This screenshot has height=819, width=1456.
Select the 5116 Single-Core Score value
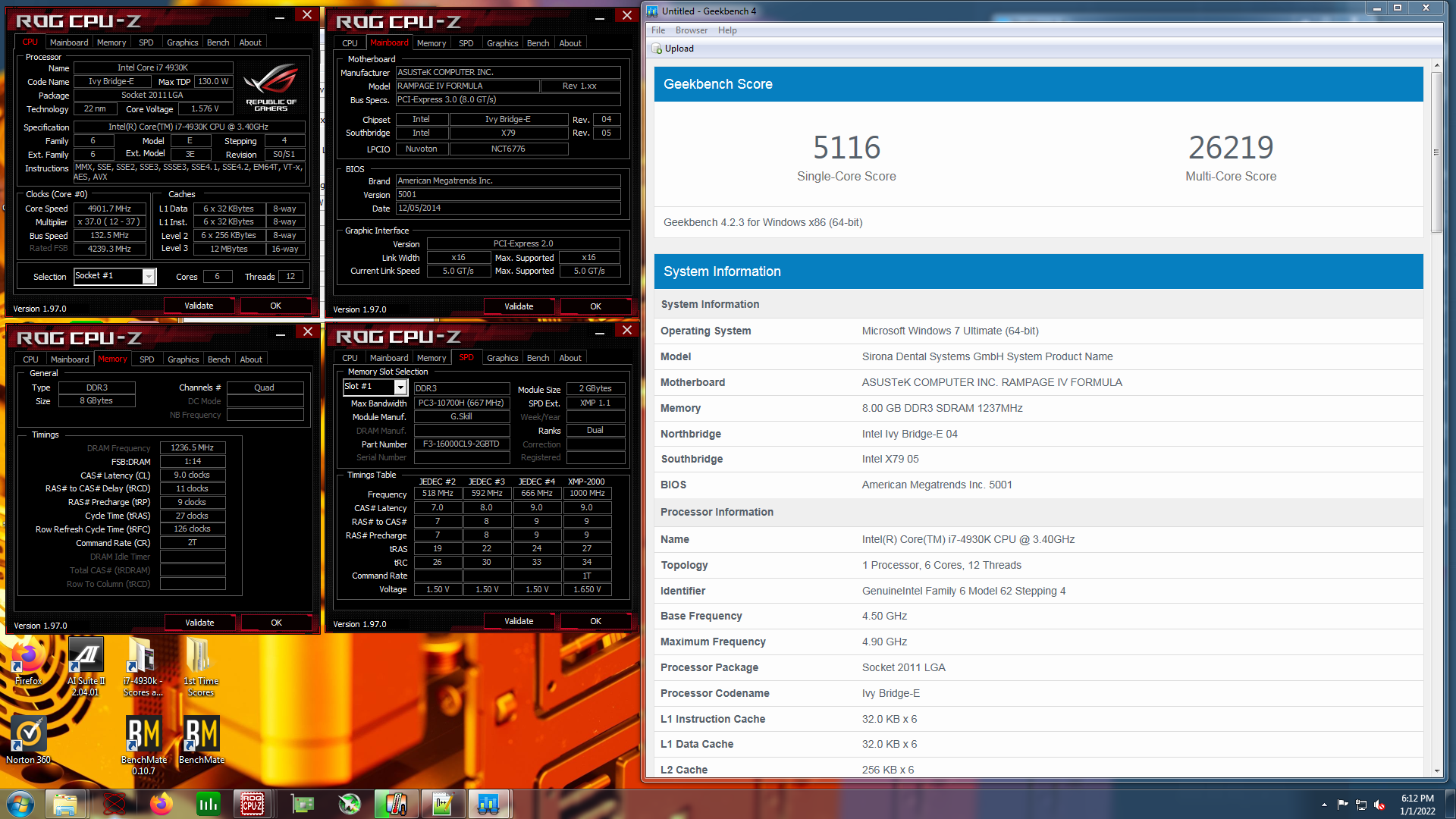(x=846, y=147)
